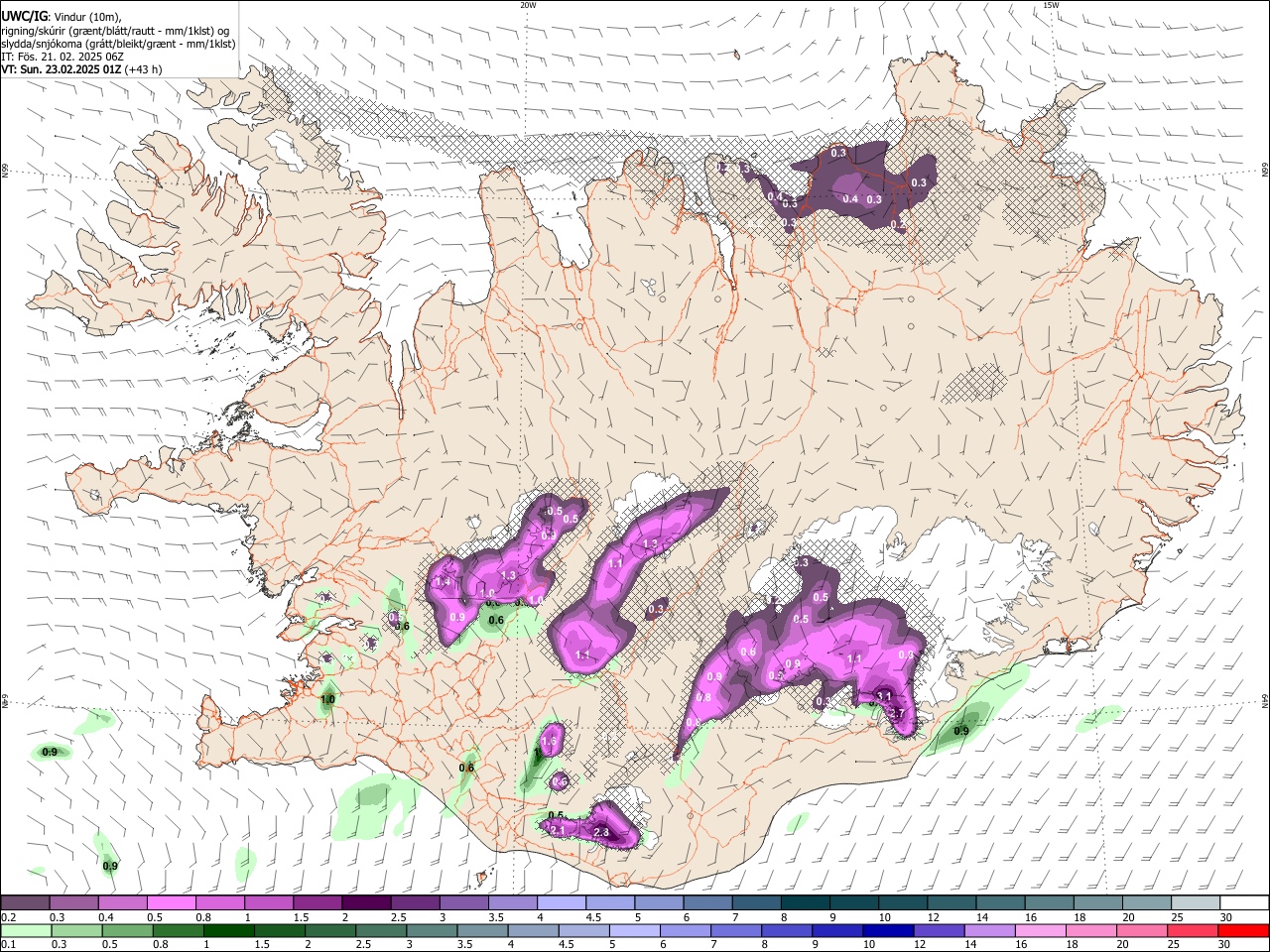The height and width of the screenshot is (952, 1270).
Task: Pick the dusky purple 0.2 snow legend swatch
Action: (25, 903)
